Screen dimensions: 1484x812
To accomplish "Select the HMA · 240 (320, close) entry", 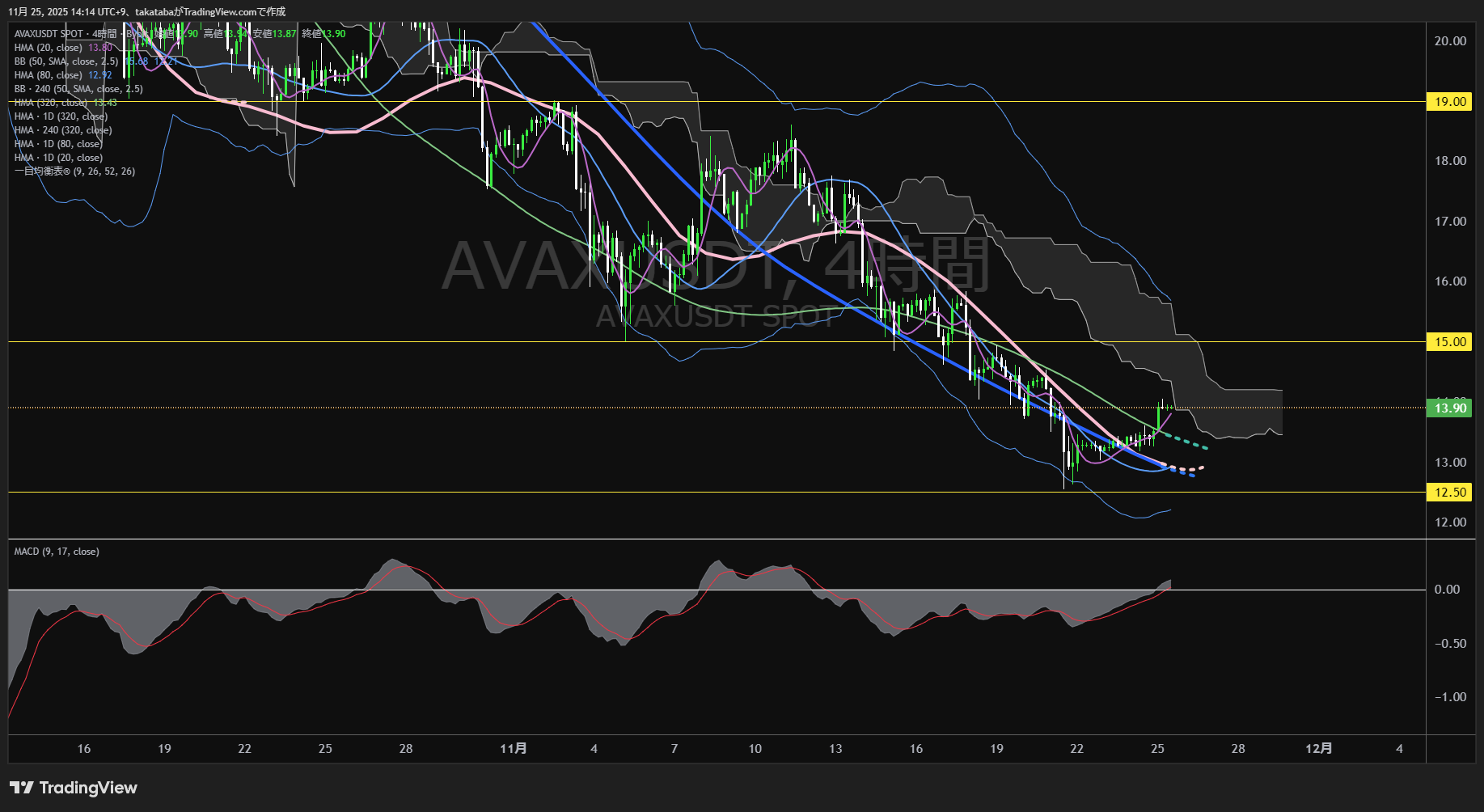I will 63,129.
